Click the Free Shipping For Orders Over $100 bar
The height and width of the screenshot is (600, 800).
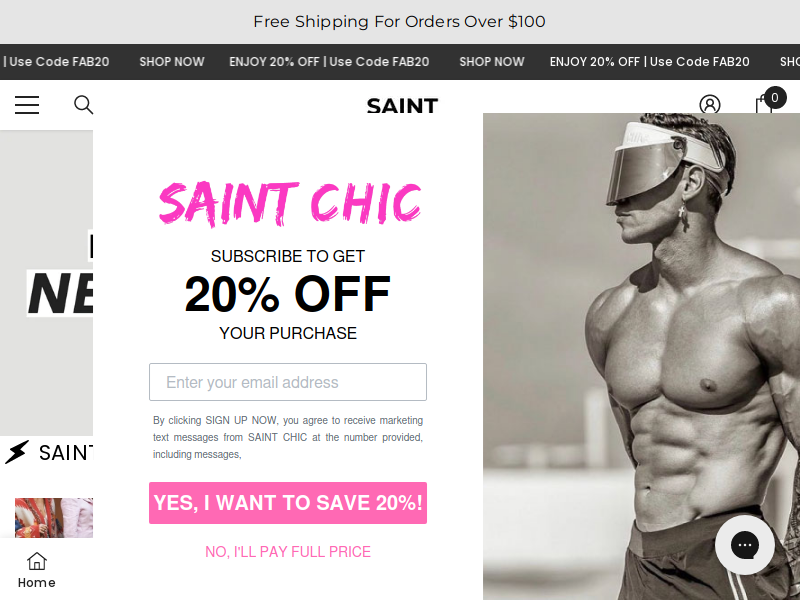coord(399,21)
